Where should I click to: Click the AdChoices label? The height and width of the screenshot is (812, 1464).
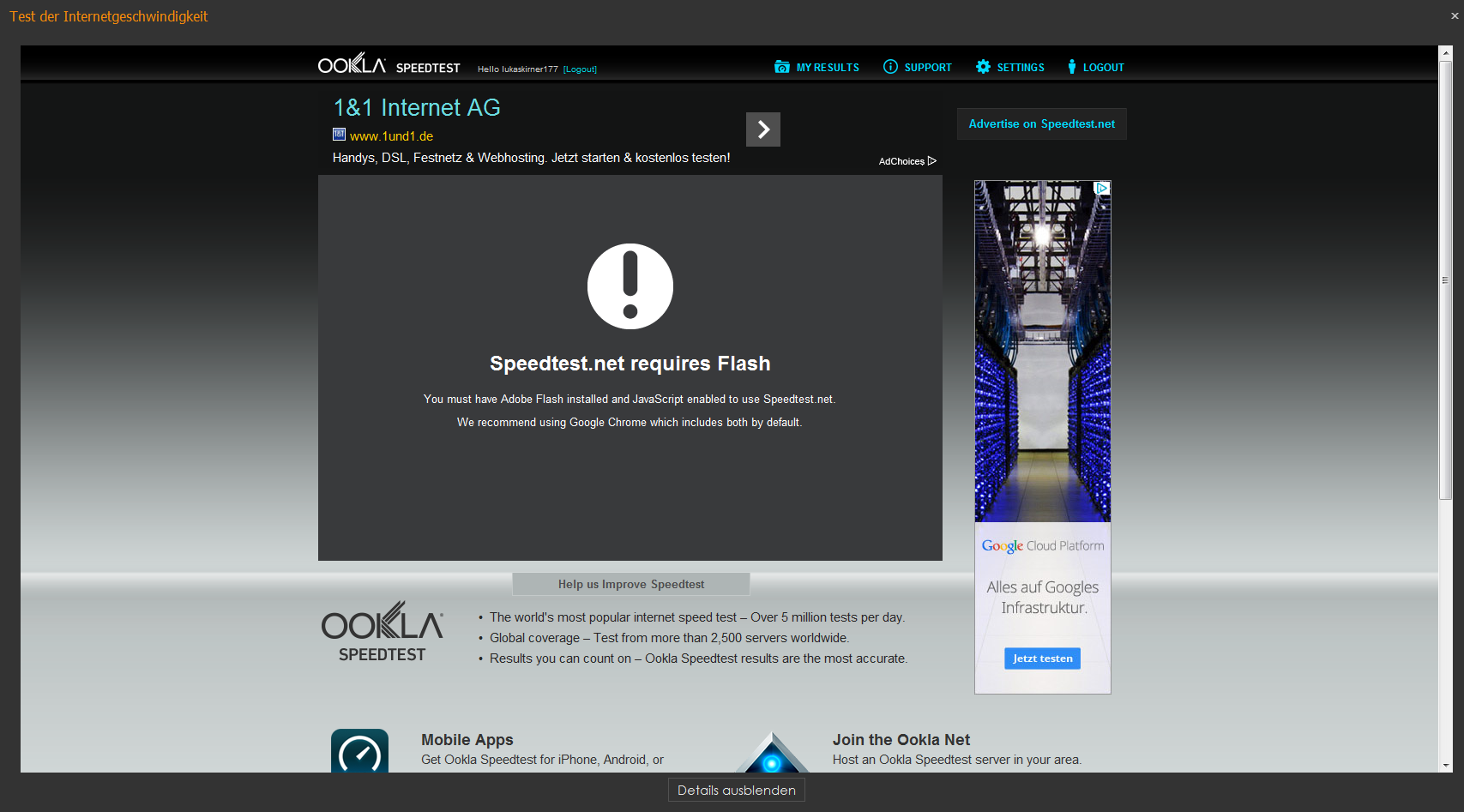(901, 161)
